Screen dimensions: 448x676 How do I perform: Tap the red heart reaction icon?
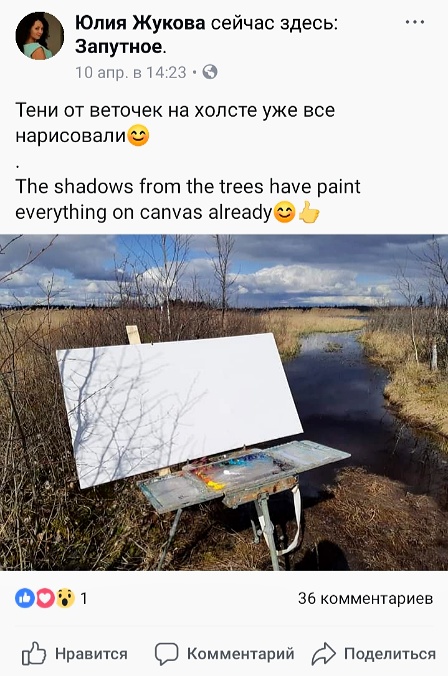pyautogui.click(x=45, y=598)
